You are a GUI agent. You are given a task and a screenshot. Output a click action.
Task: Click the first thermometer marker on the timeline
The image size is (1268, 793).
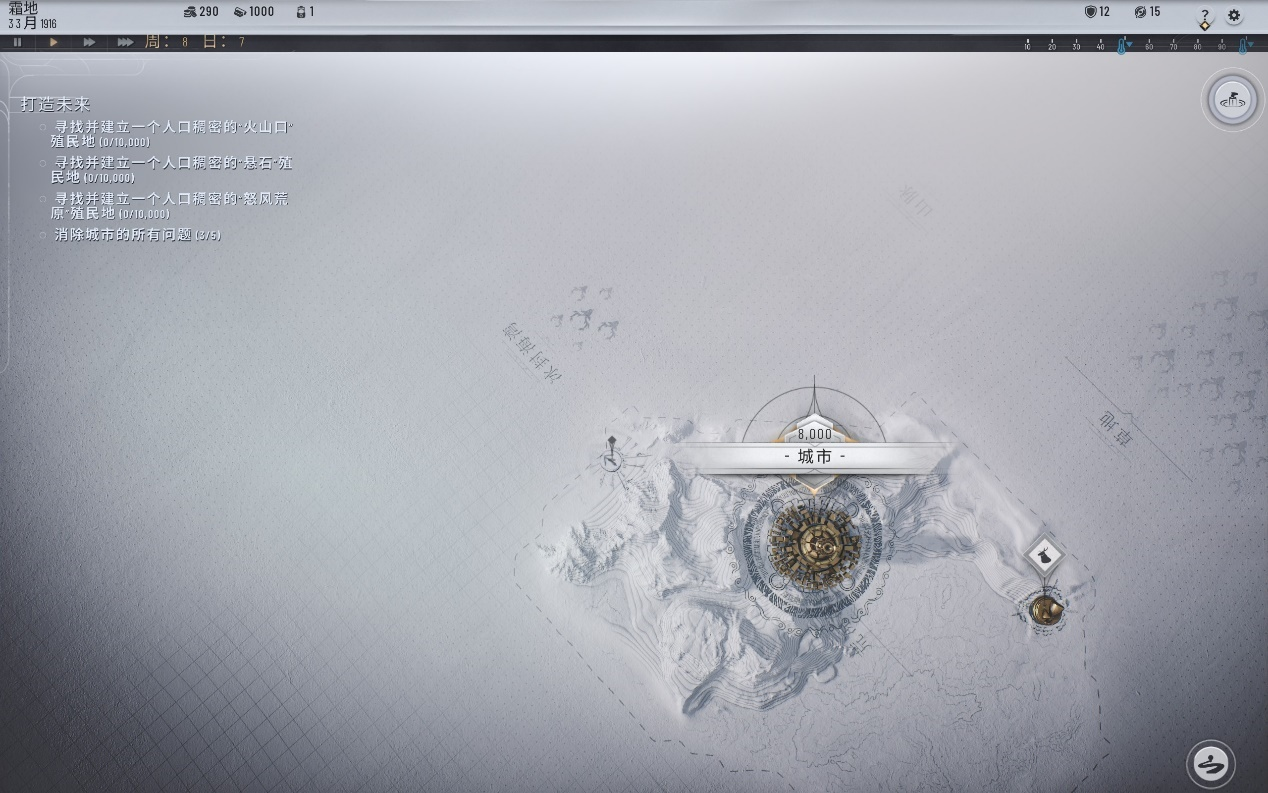1122,45
